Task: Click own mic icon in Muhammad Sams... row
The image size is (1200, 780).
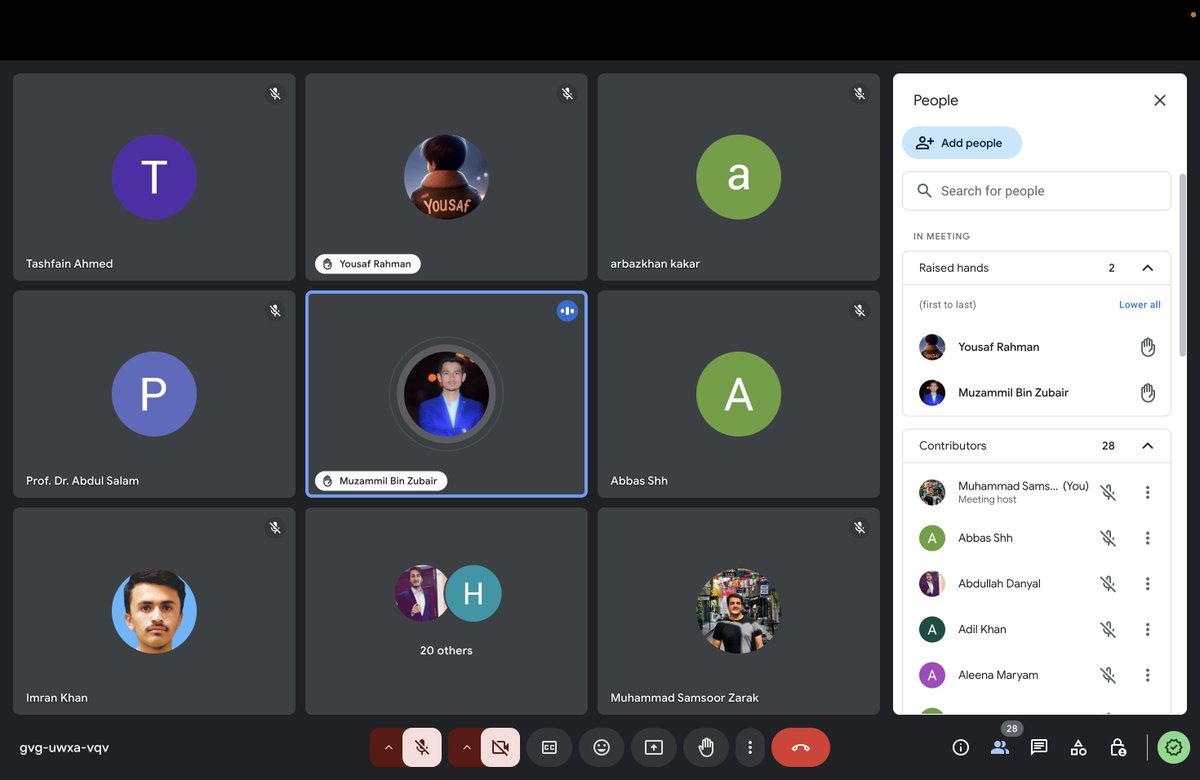Action: click(x=1108, y=492)
